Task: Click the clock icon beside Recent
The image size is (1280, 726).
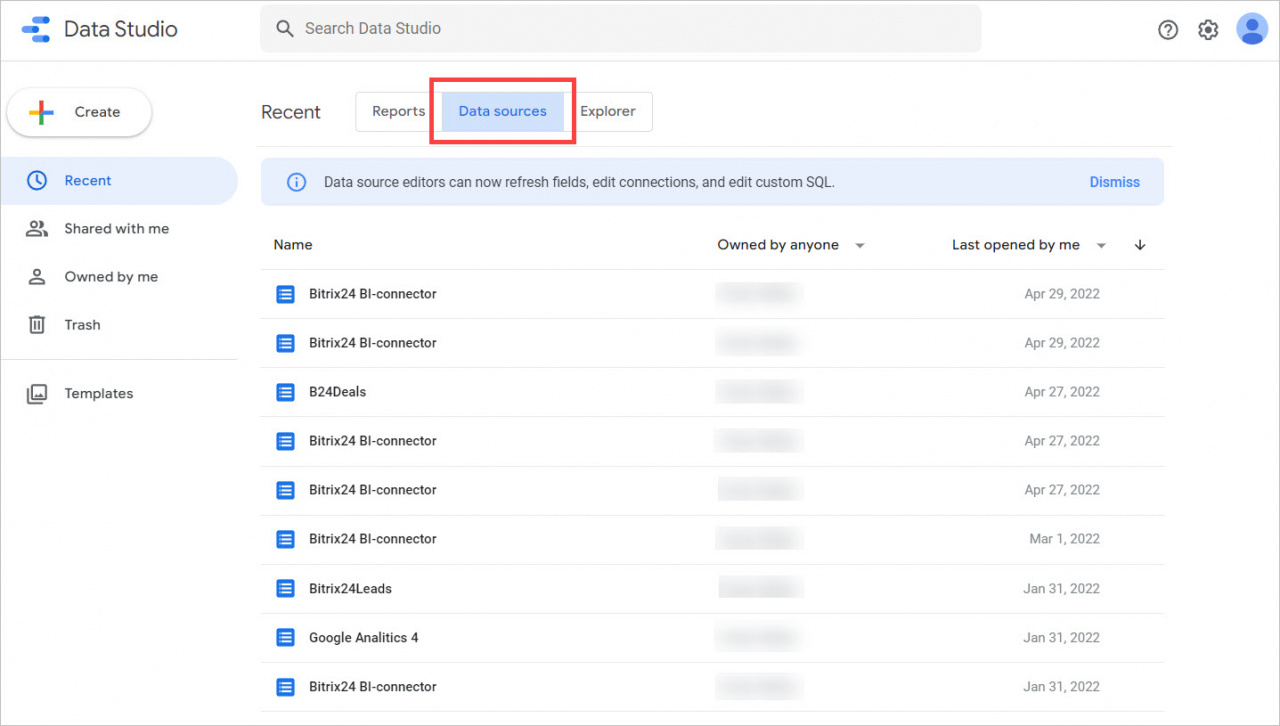Action: pos(37,181)
